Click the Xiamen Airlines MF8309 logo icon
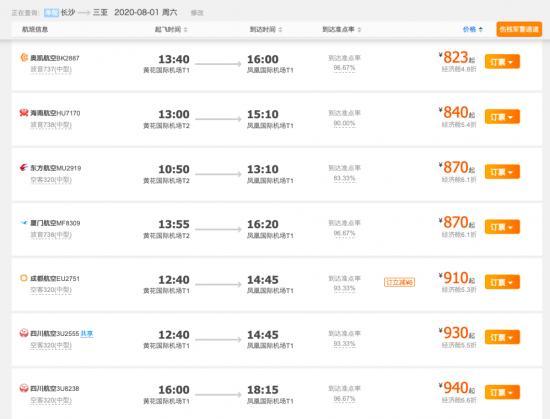 pos(24,223)
